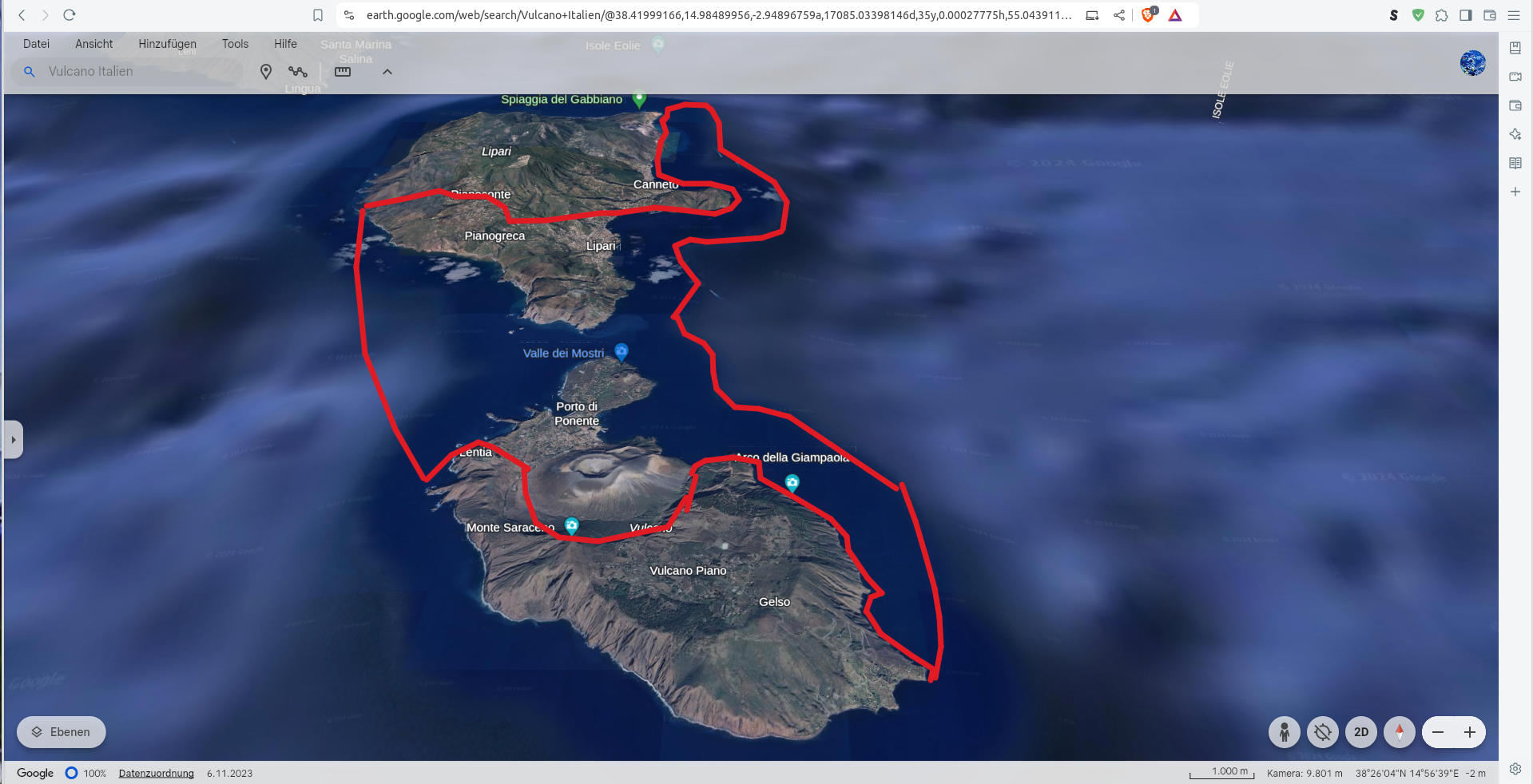Open the Datei menu
The height and width of the screenshot is (784, 1533).
point(36,44)
